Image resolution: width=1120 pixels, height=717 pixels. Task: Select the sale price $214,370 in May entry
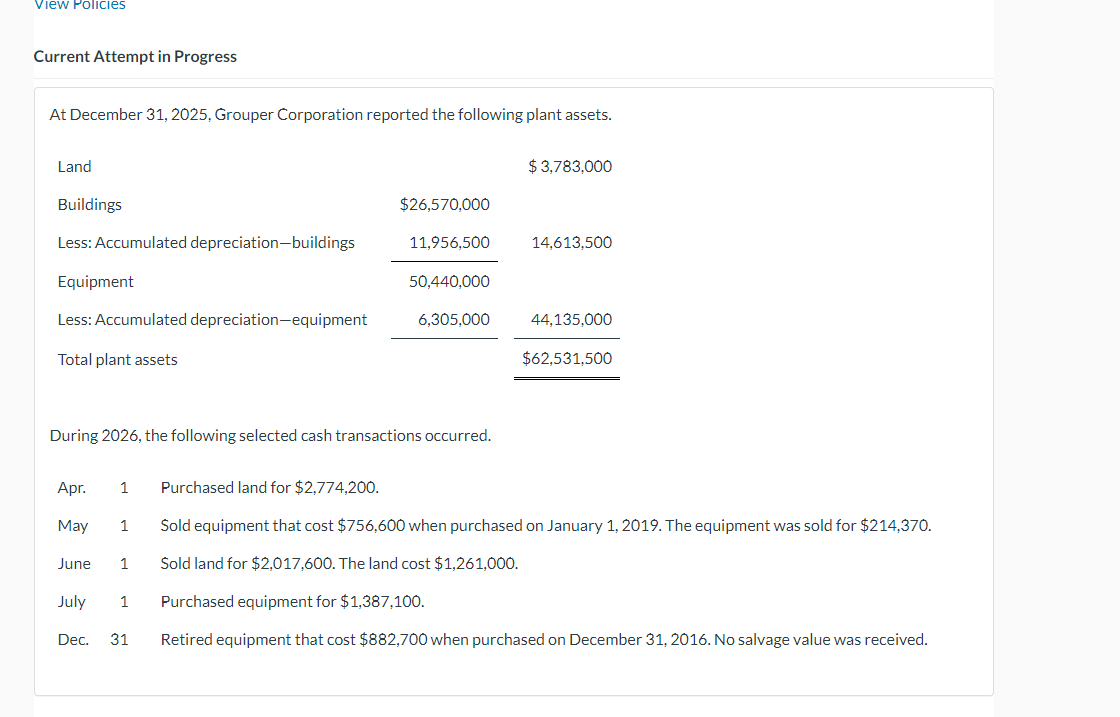pos(893,524)
